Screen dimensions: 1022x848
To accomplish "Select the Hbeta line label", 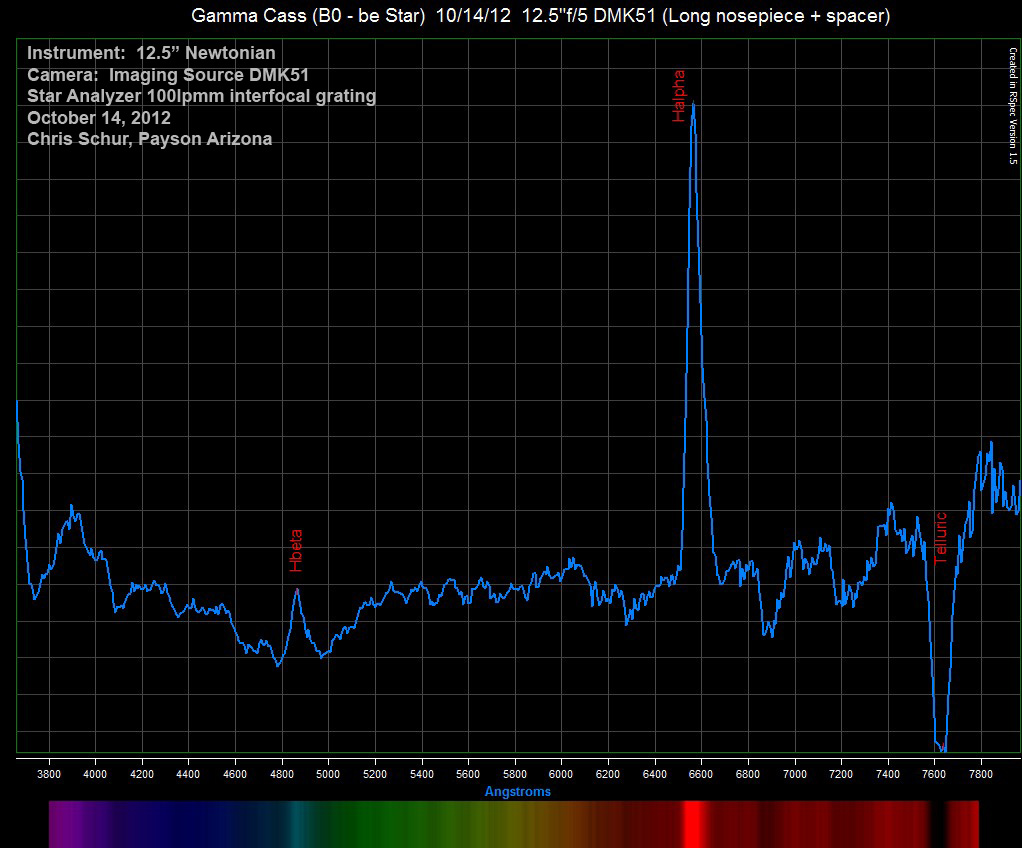I will click(x=296, y=550).
